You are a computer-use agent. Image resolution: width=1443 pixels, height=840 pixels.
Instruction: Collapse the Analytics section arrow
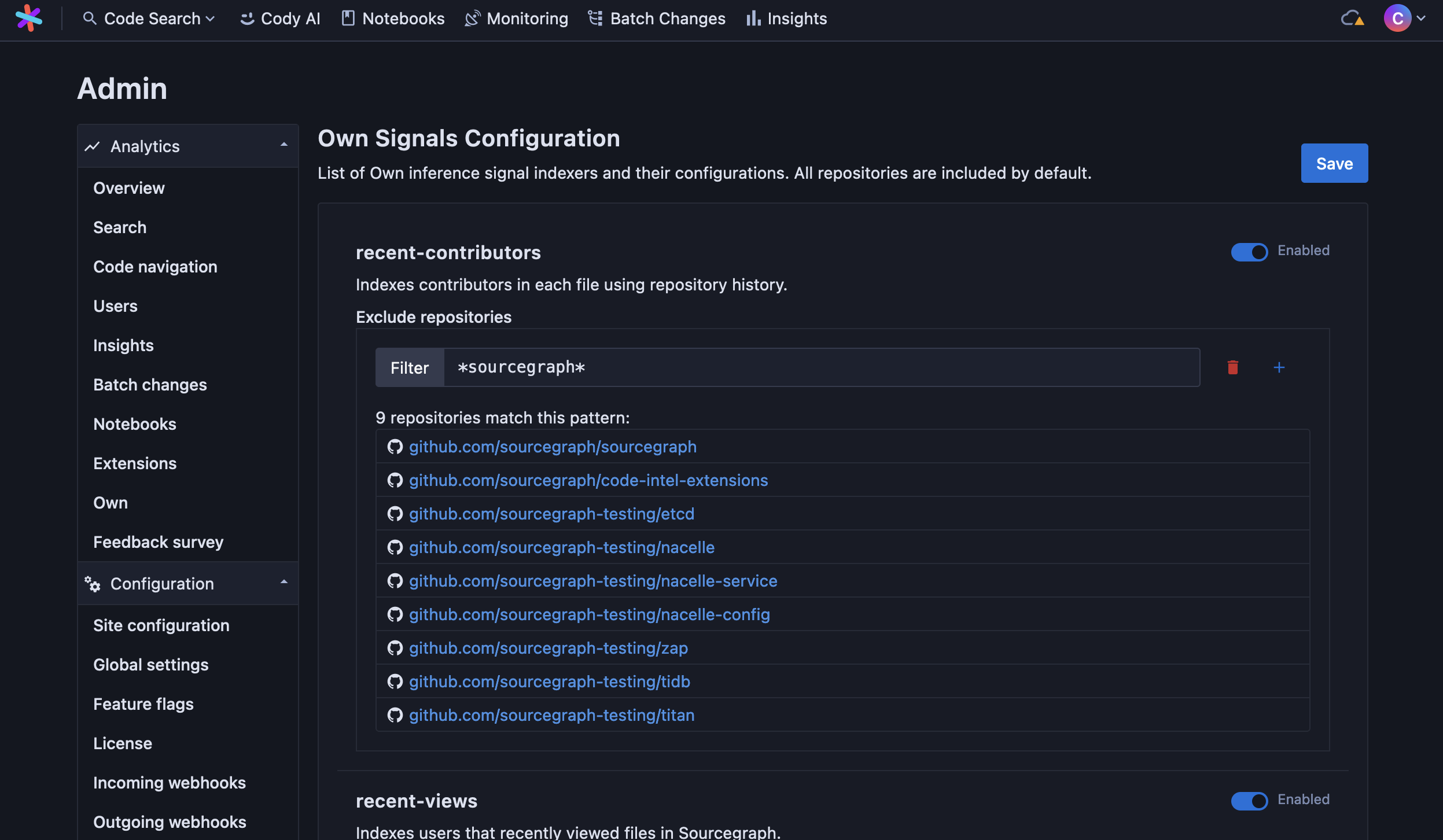[284, 145]
